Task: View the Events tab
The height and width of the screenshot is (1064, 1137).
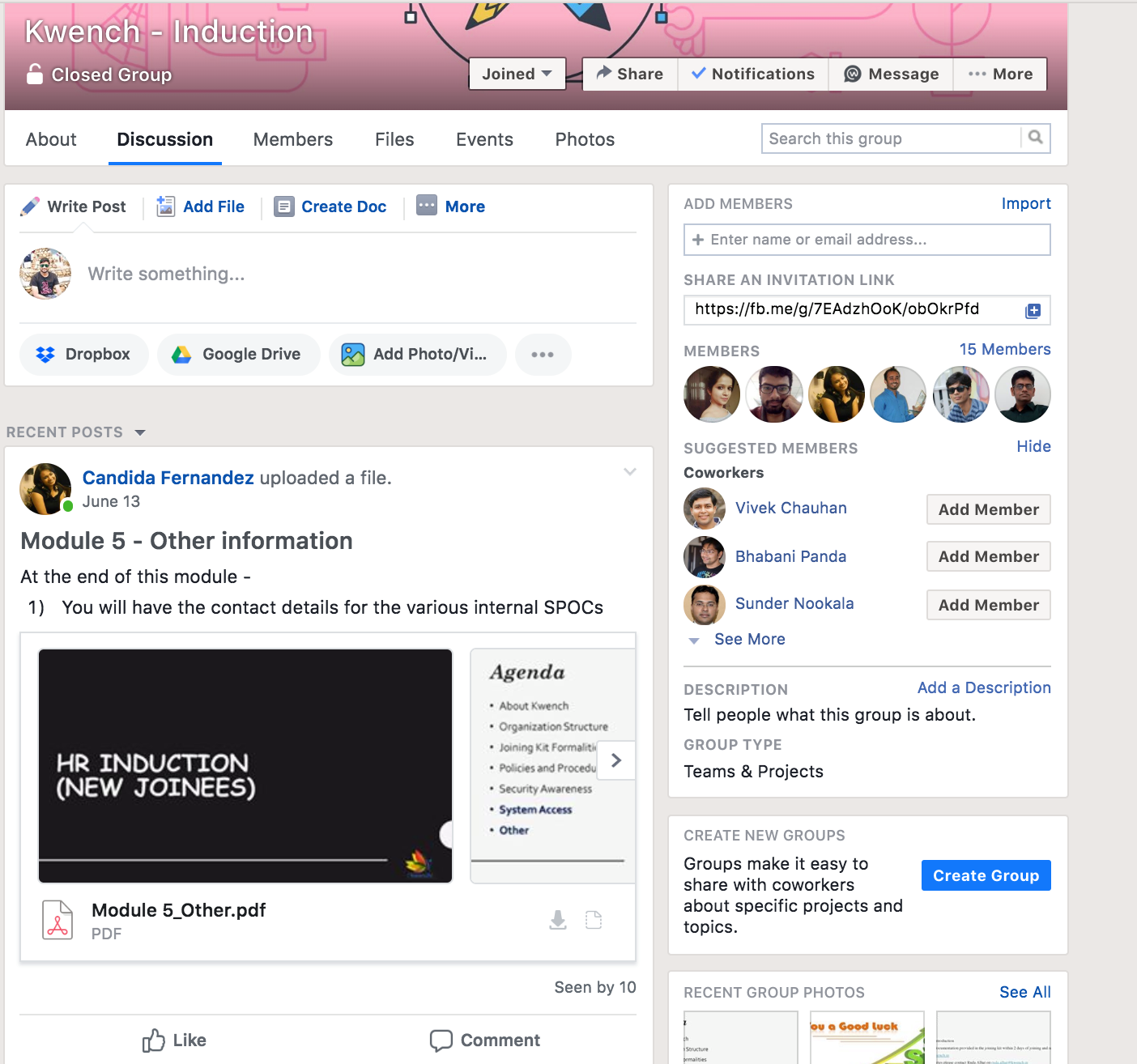Action: tap(484, 139)
